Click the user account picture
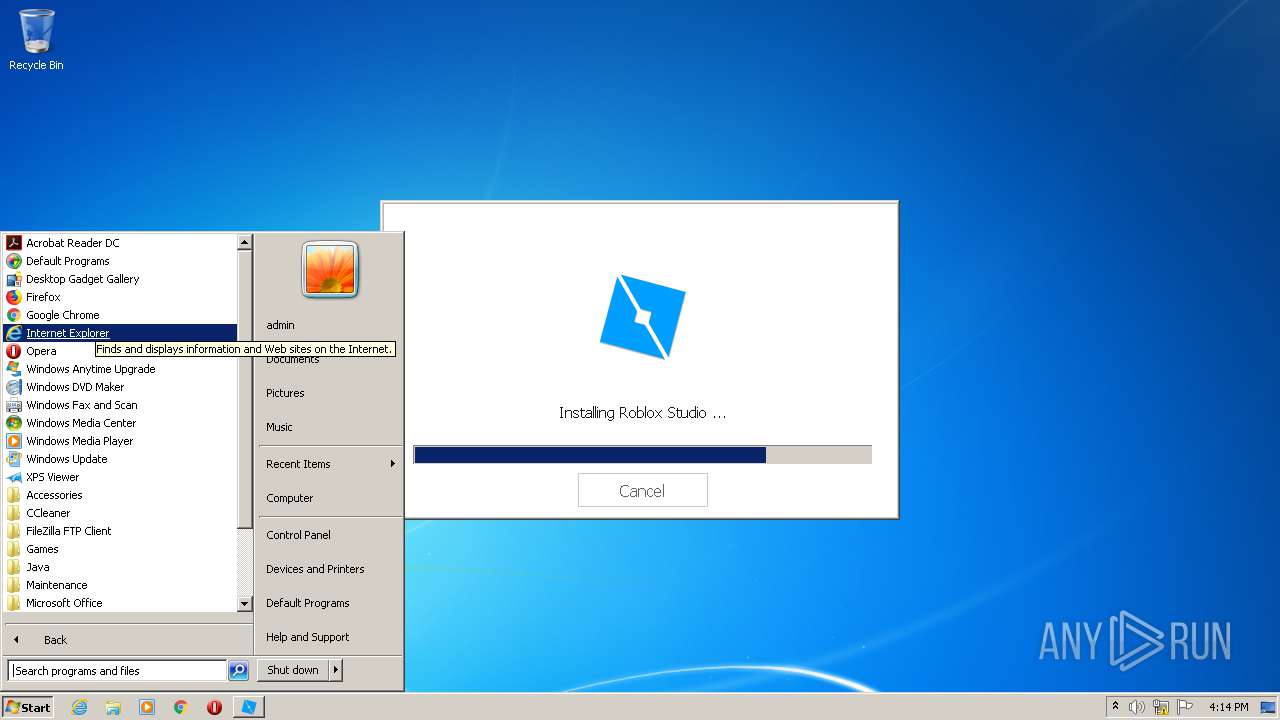 (330, 269)
